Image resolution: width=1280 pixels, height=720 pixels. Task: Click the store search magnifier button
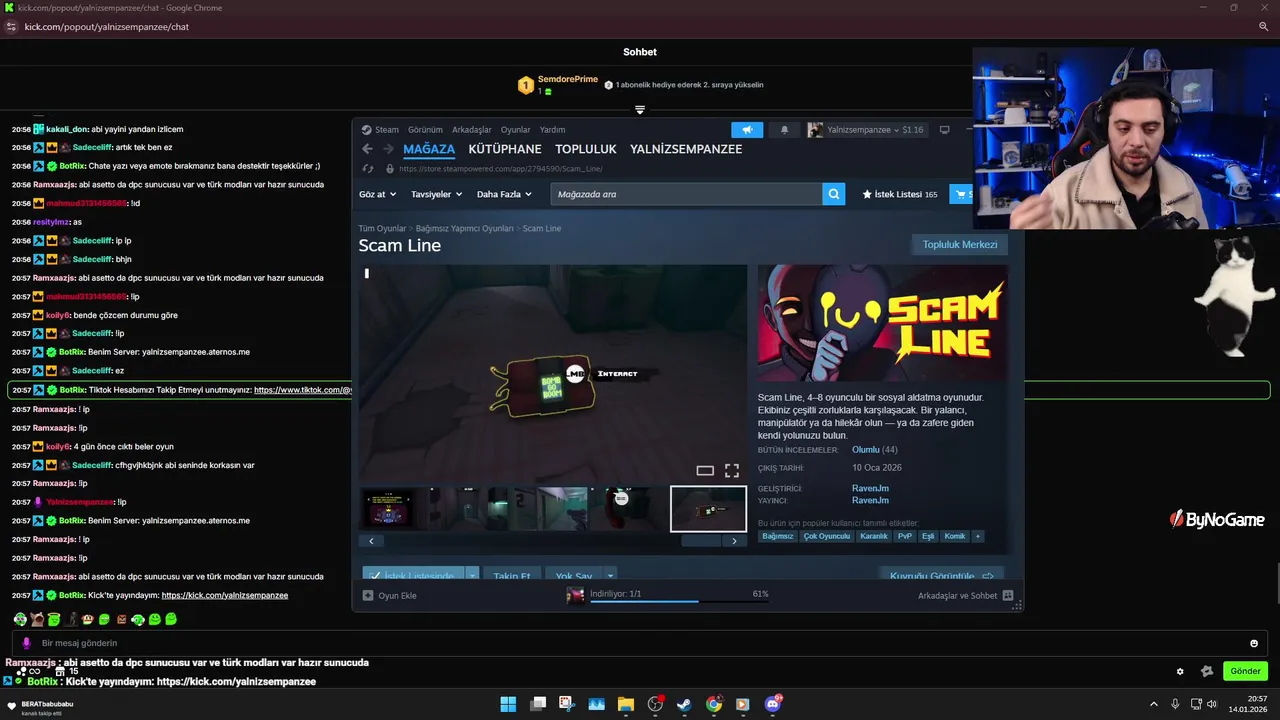pyautogui.click(x=834, y=194)
